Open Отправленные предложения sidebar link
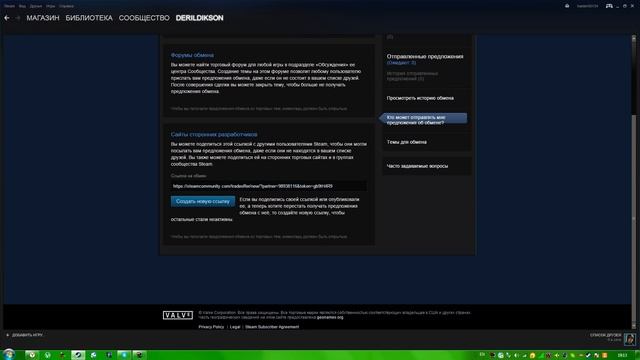The image size is (640, 360). 425,56
